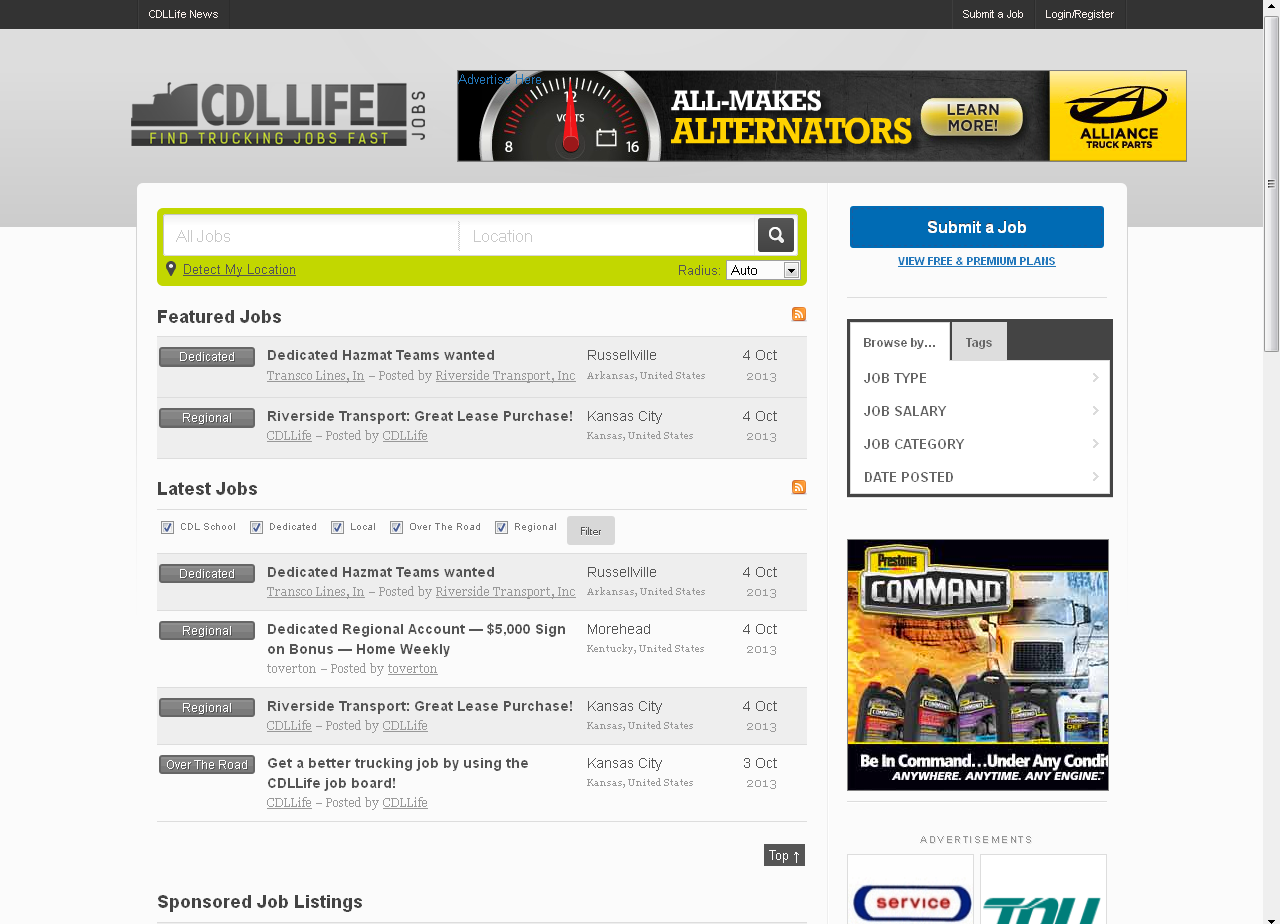Click the Location search field

point(608,236)
